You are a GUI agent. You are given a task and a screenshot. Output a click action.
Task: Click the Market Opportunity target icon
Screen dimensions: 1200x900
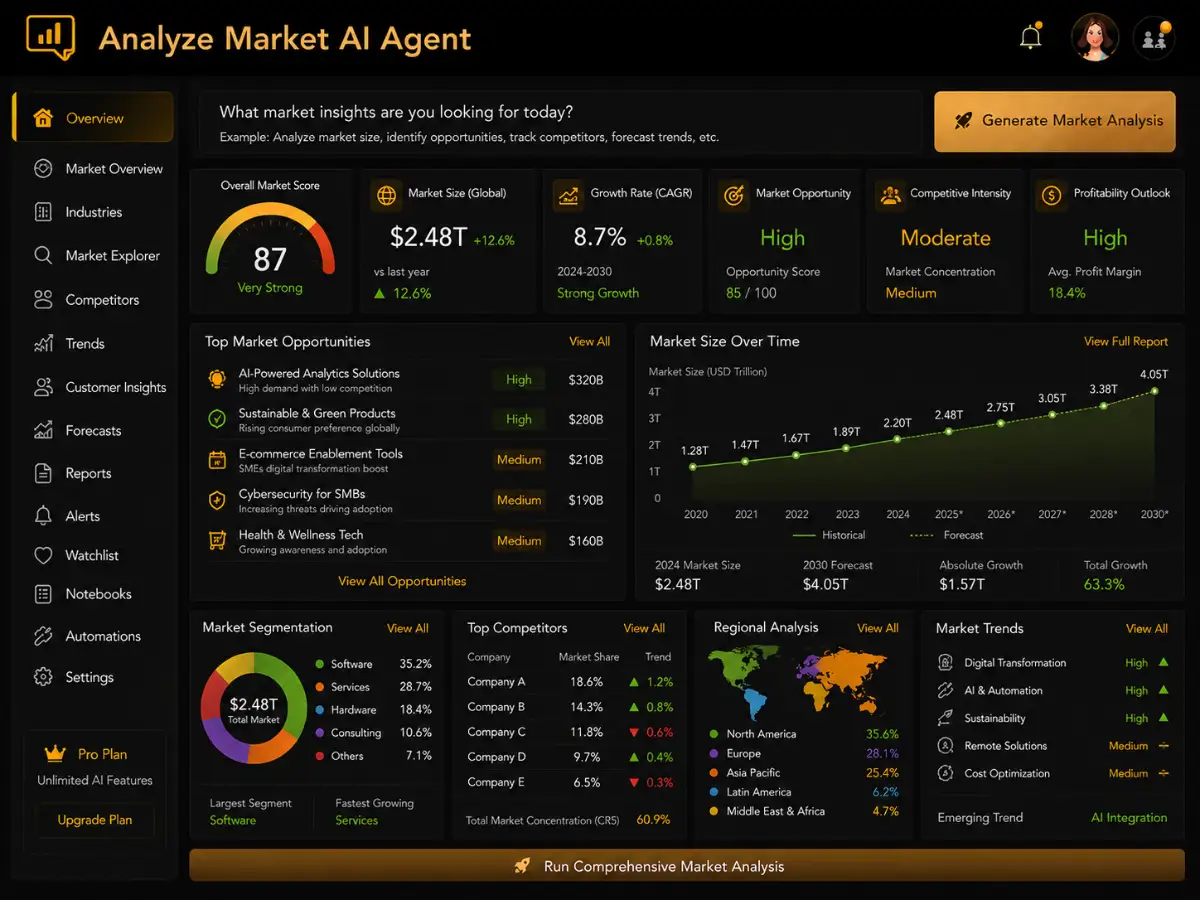(734, 195)
